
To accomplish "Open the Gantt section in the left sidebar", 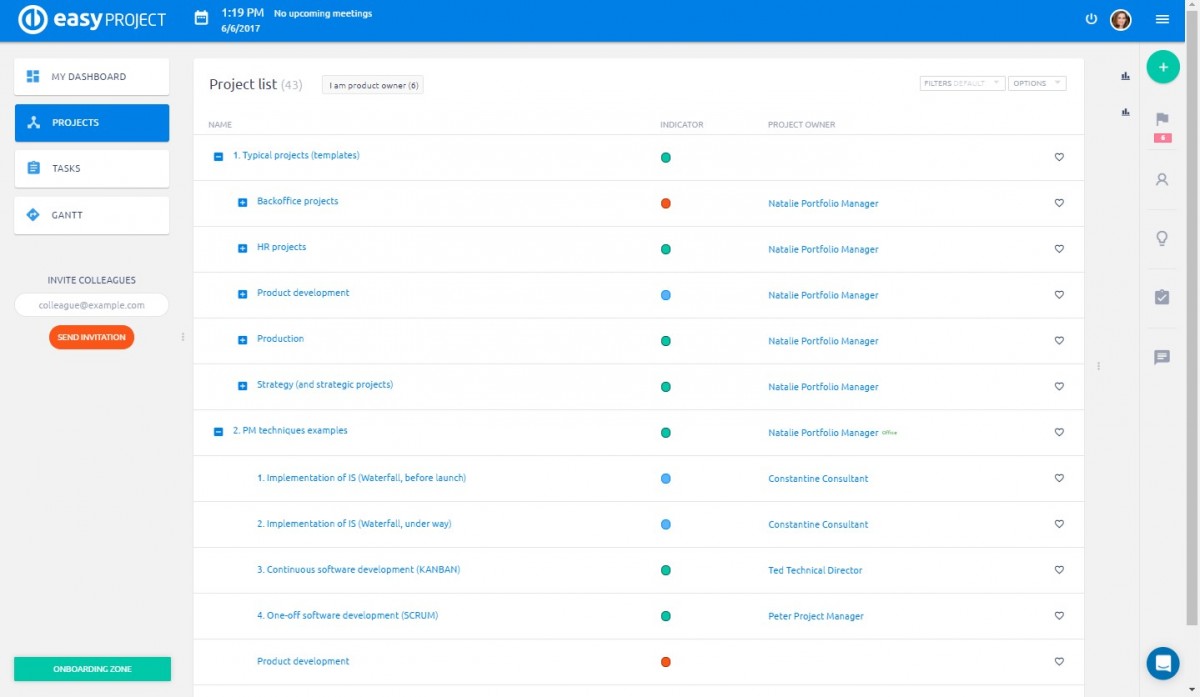I will point(91,214).
